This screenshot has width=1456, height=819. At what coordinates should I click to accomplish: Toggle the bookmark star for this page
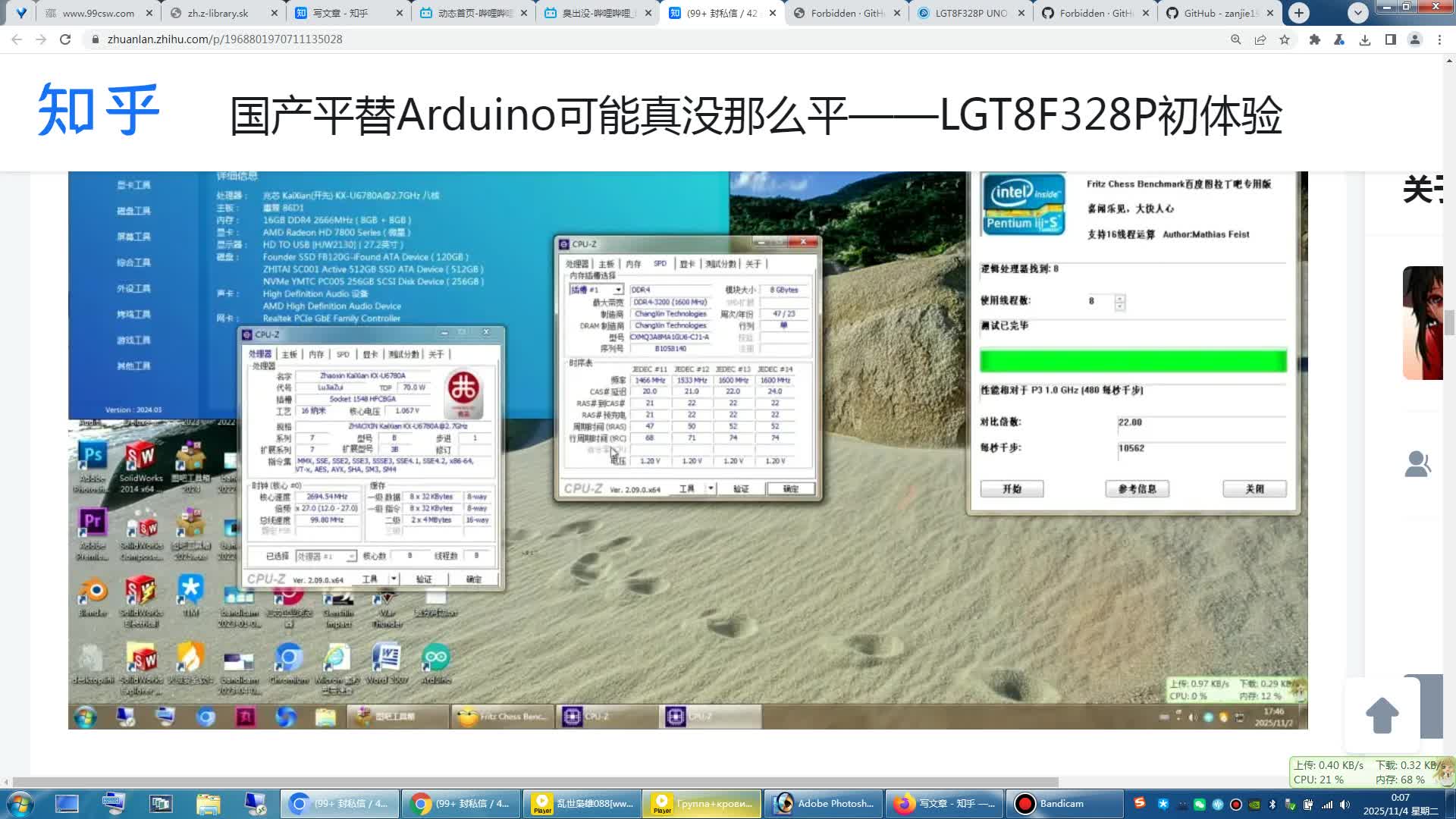coord(1285,39)
